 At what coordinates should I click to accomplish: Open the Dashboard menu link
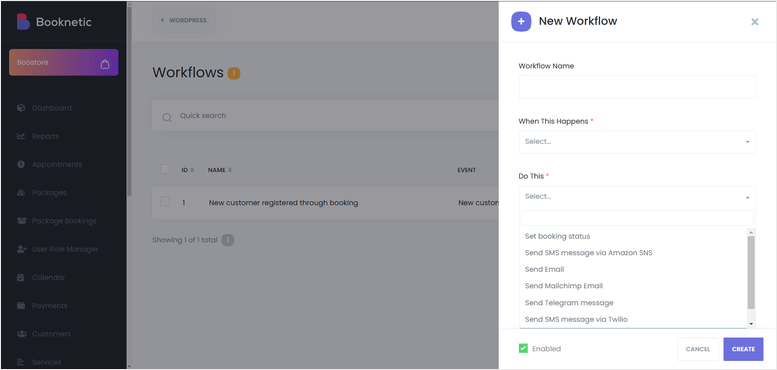(x=52, y=107)
